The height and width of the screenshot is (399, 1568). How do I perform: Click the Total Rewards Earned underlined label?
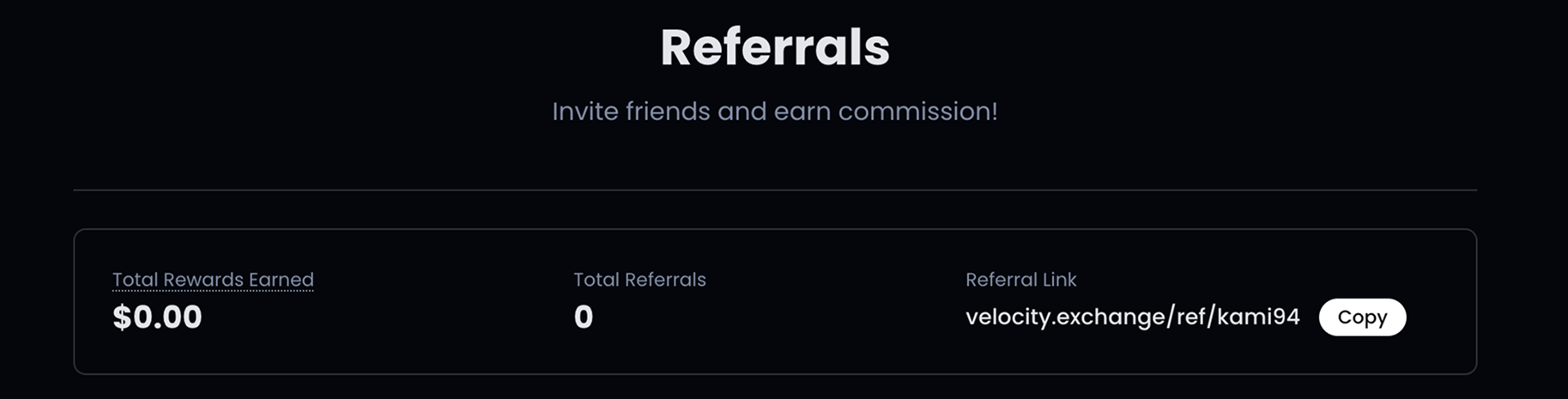(213, 280)
